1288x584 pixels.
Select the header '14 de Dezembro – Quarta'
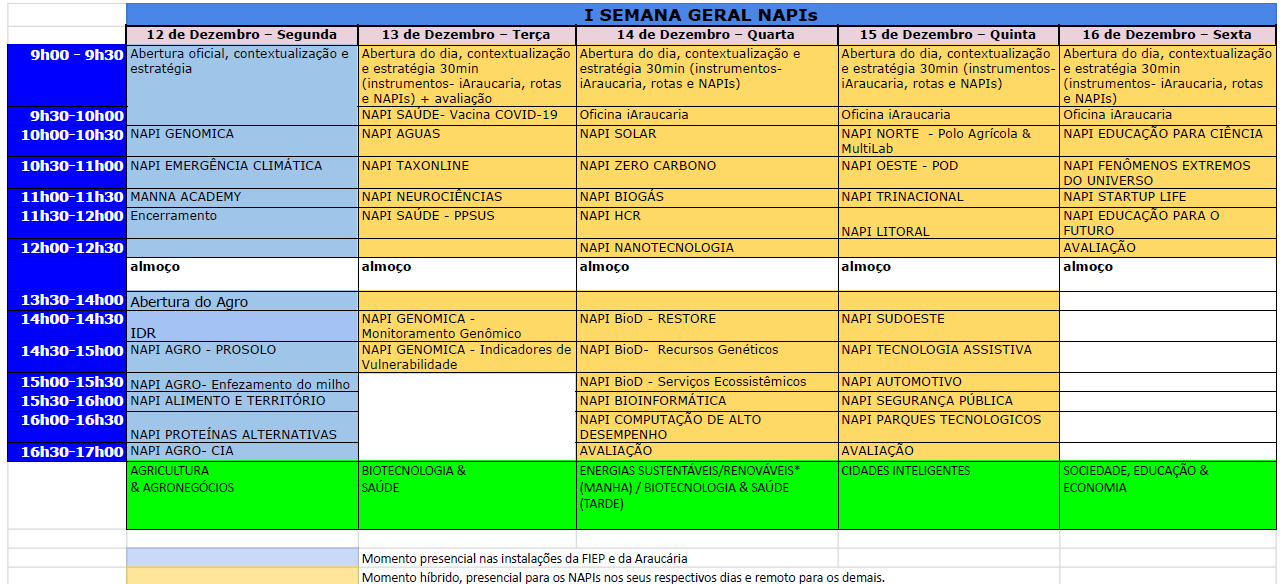coord(707,35)
